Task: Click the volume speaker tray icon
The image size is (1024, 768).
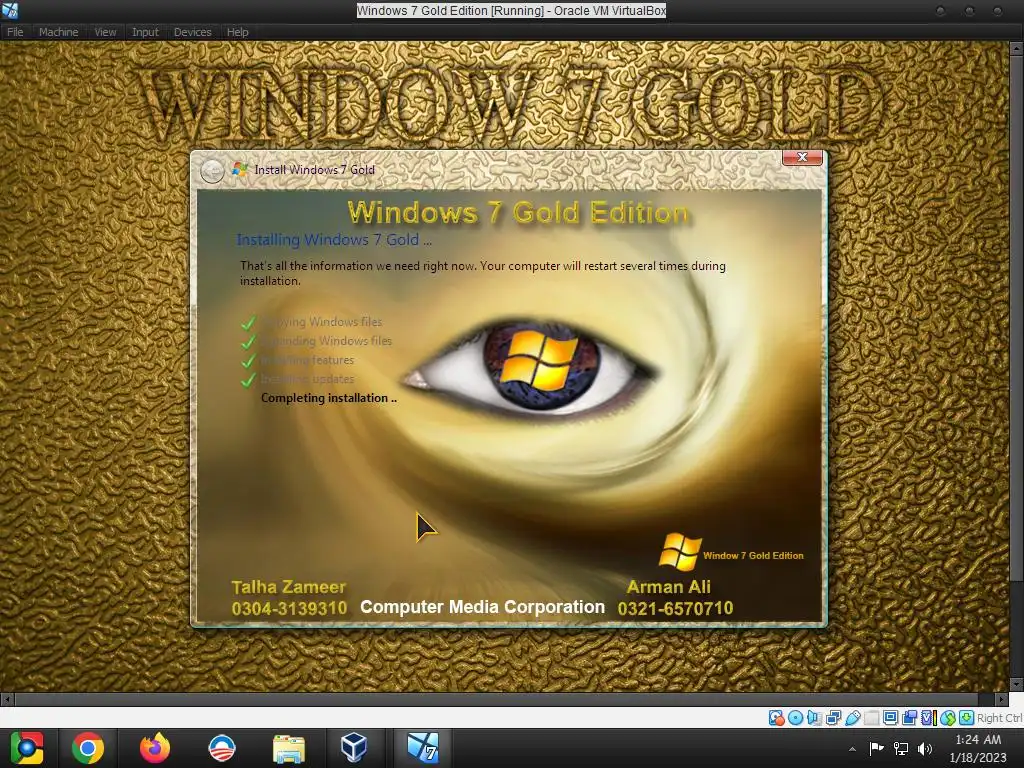Action: click(x=925, y=748)
